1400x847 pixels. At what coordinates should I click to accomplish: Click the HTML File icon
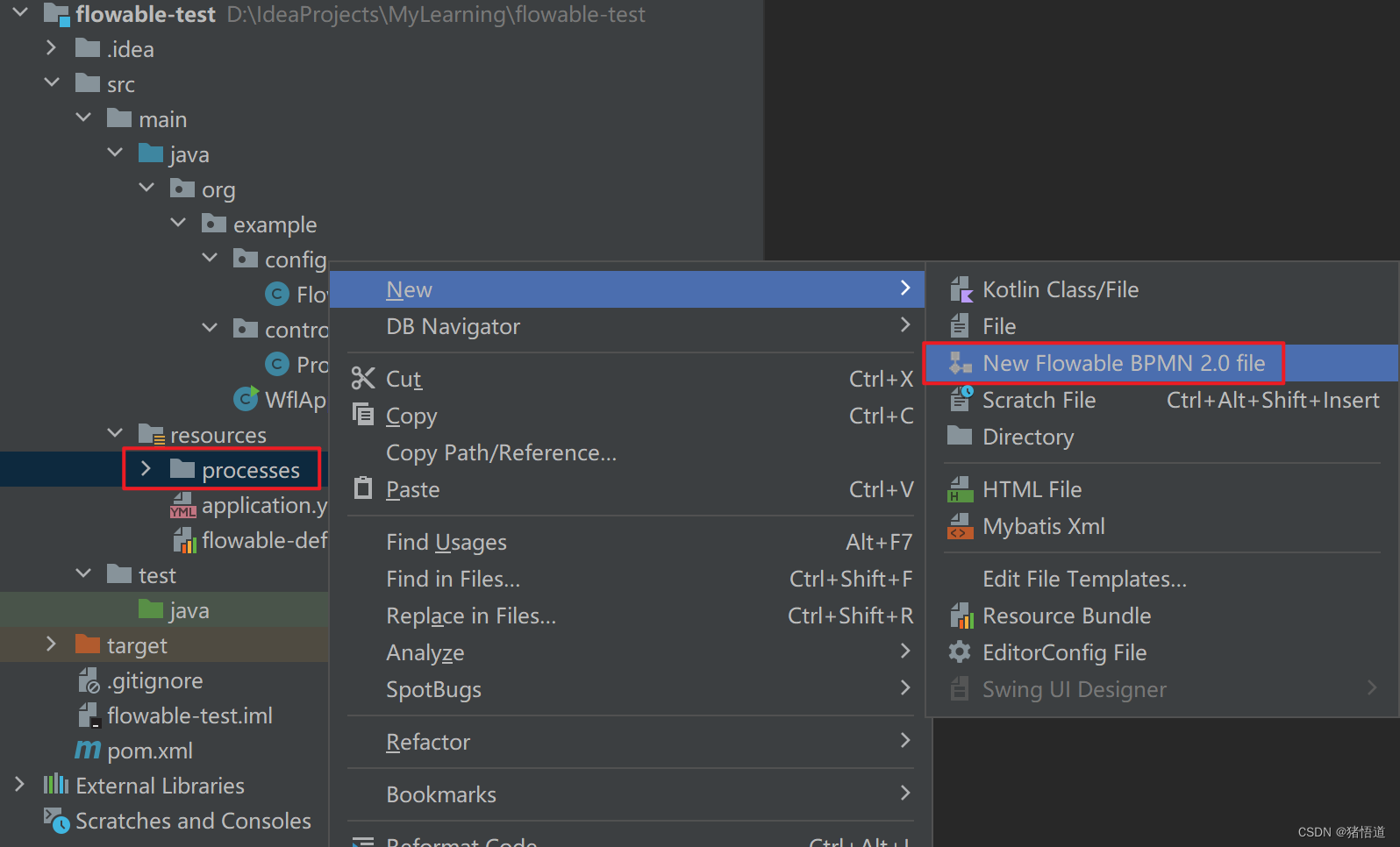[x=961, y=489]
